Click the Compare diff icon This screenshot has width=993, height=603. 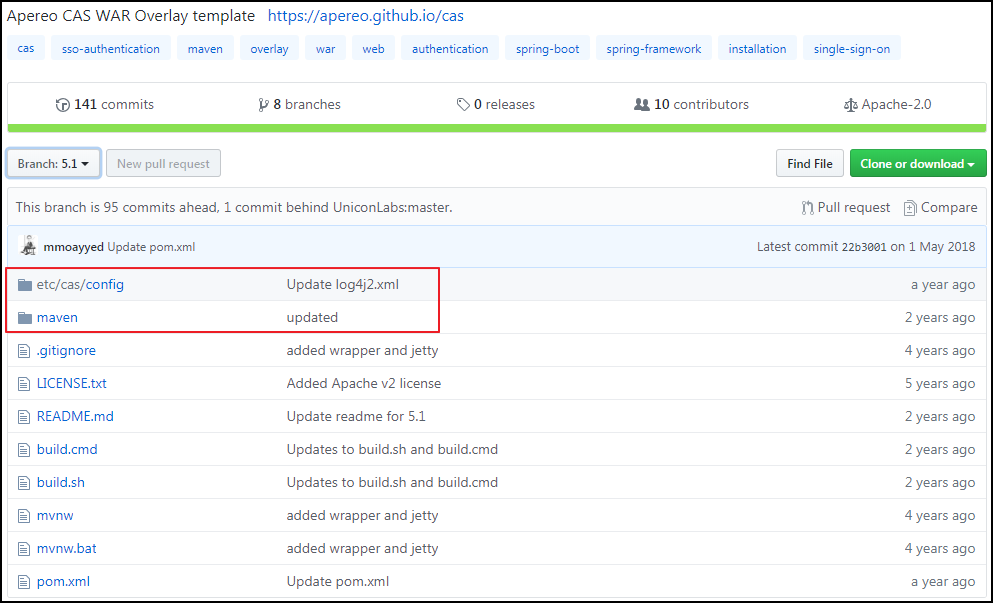pyautogui.click(x=910, y=208)
